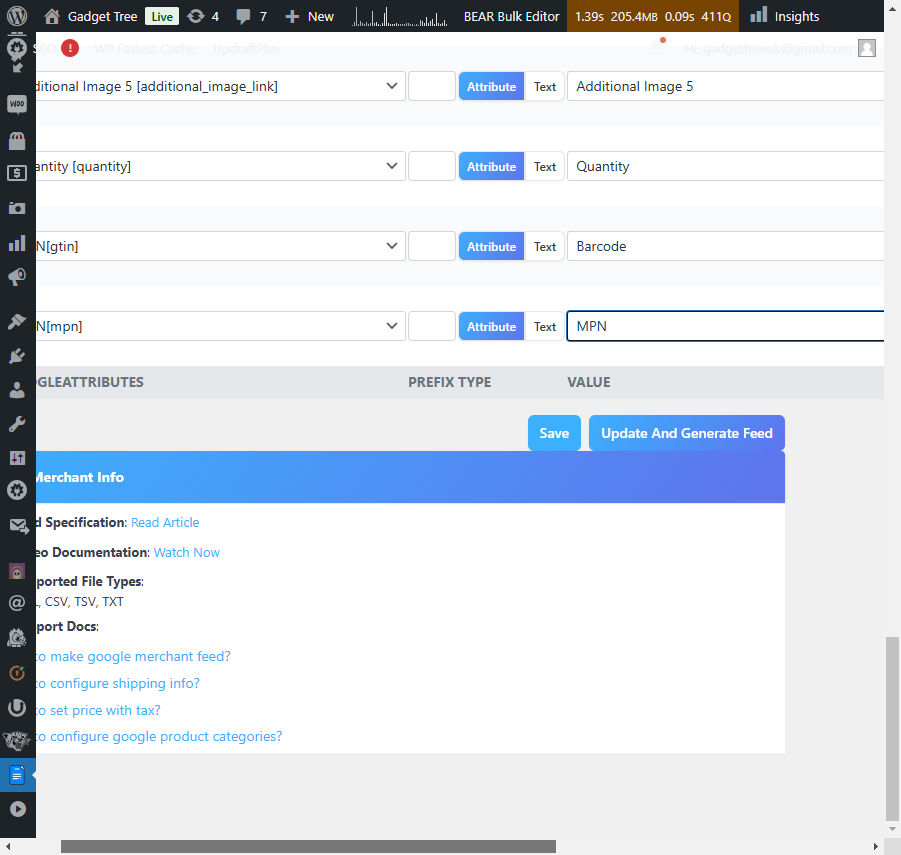Screen dimensions: 901x855
Task: Switch mpn row to Text type
Action: pos(545,326)
